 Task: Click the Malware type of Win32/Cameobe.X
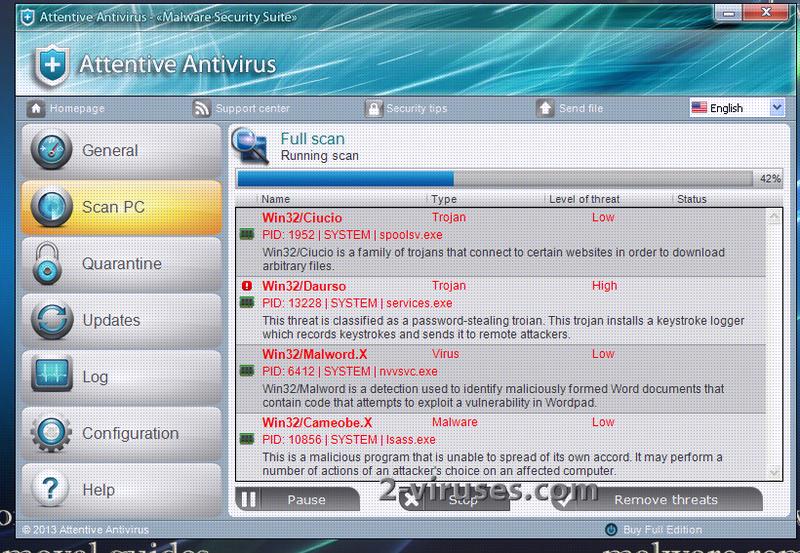tap(455, 422)
